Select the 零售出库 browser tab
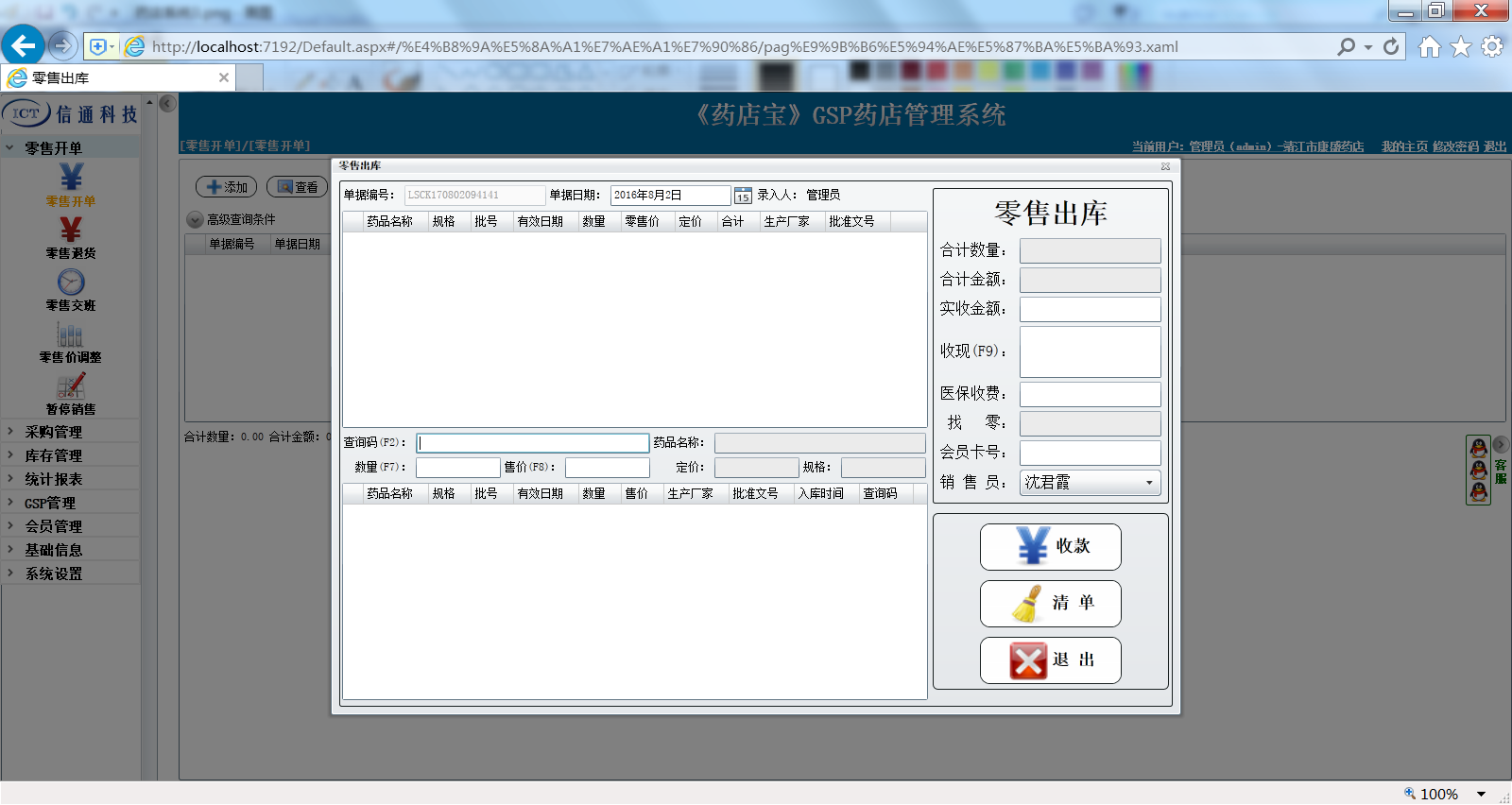The image size is (1512, 805). pyautogui.click(x=113, y=77)
